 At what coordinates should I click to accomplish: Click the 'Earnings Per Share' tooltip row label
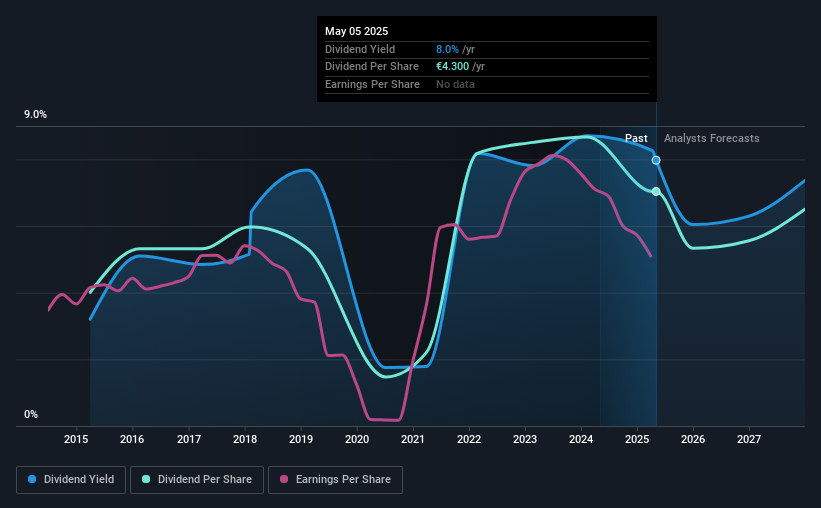(x=372, y=84)
